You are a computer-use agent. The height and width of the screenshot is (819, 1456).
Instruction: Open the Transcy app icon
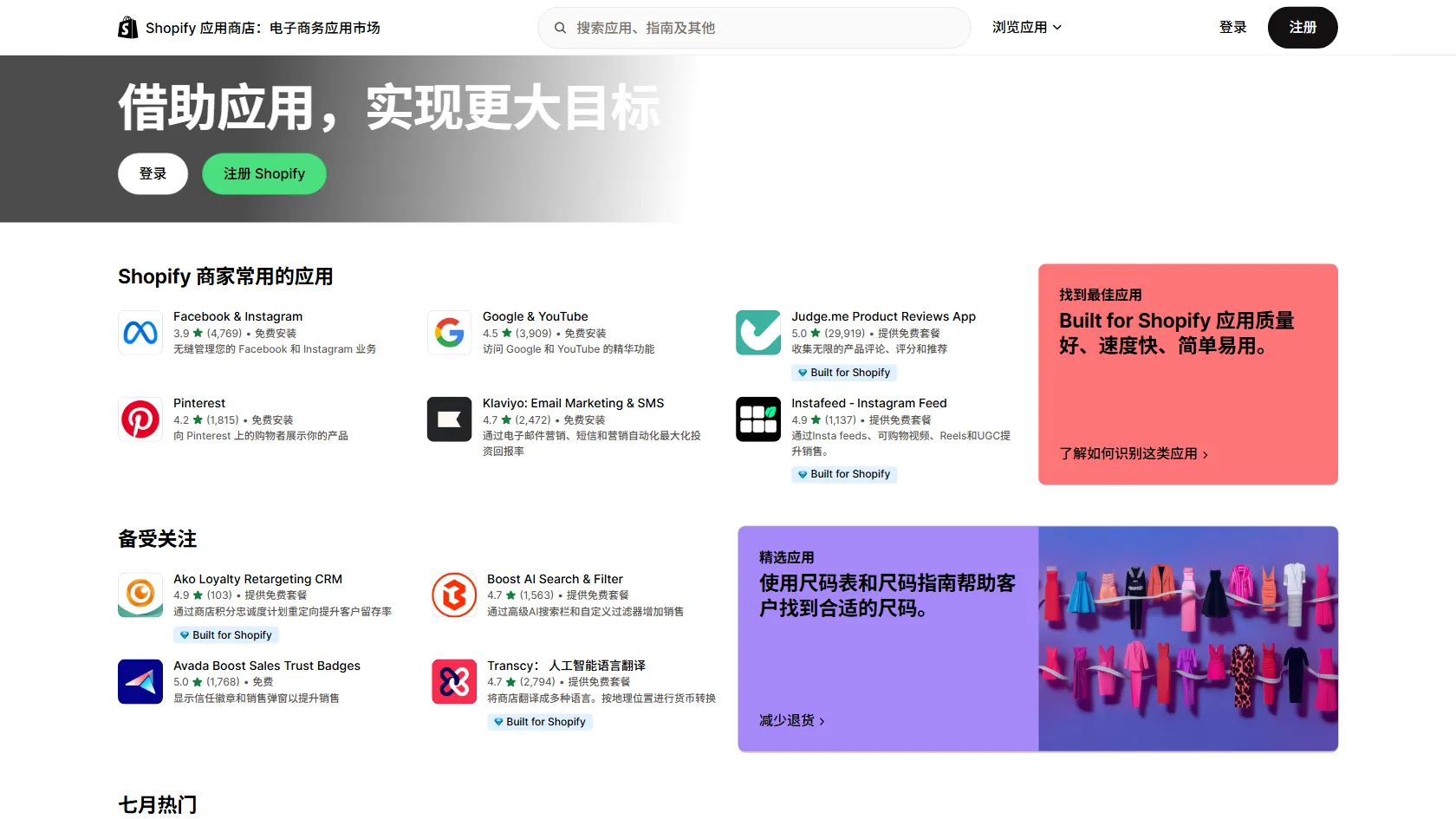tap(454, 682)
